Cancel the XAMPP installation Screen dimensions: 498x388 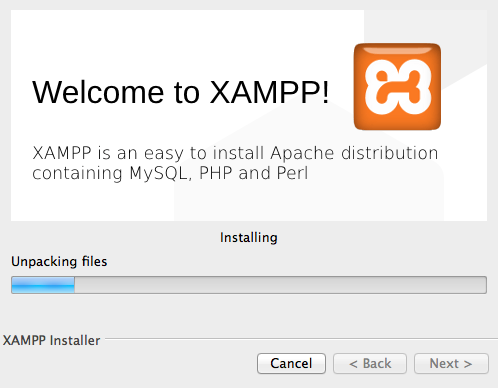tap(291, 363)
